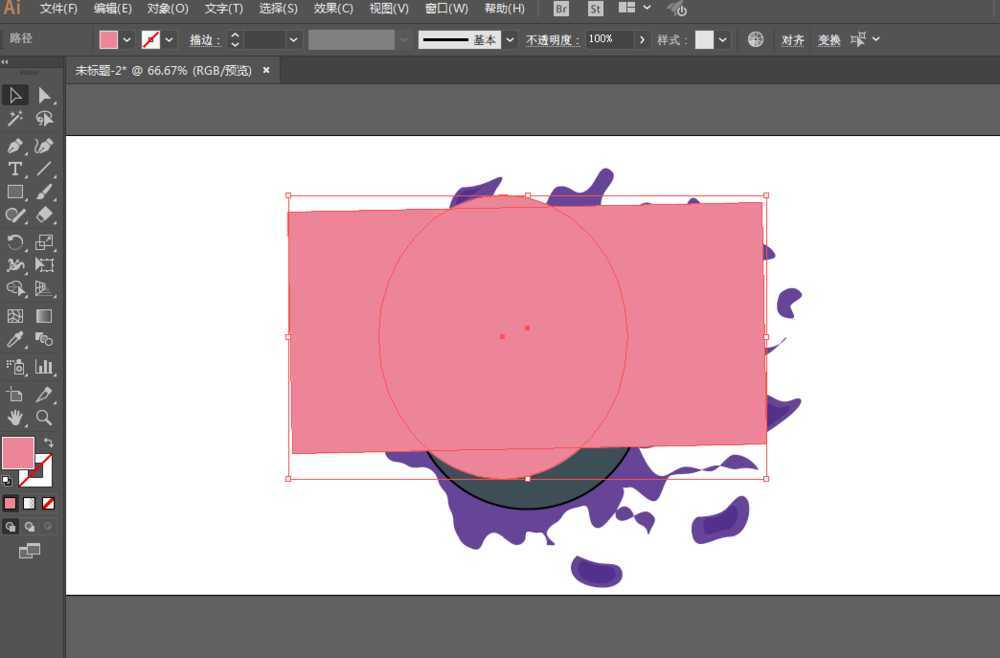
Task: Select the Zoom magnifier tool
Action: [44, 418]
